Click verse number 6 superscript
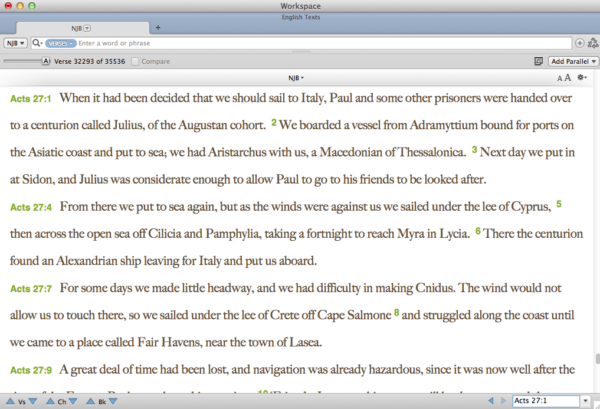The image size is (600, 409). 478,231
